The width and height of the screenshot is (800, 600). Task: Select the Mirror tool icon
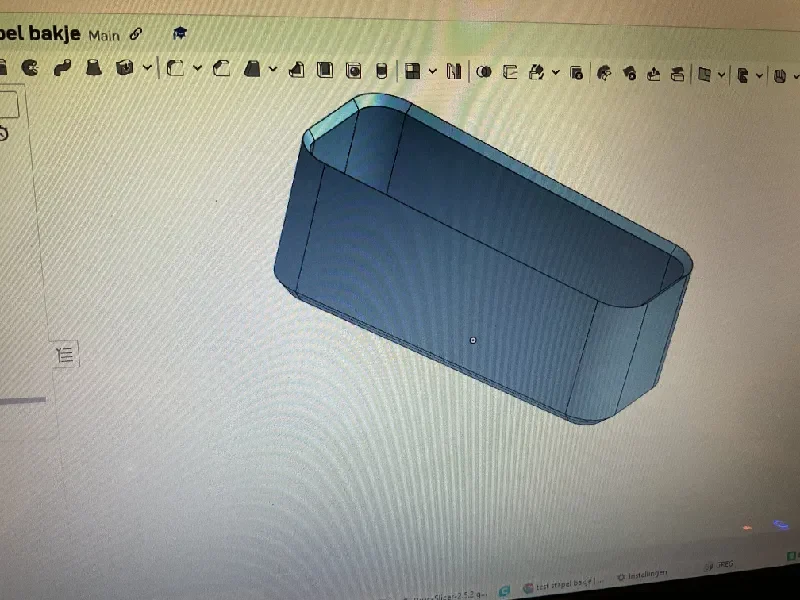(x=454, y=71)
